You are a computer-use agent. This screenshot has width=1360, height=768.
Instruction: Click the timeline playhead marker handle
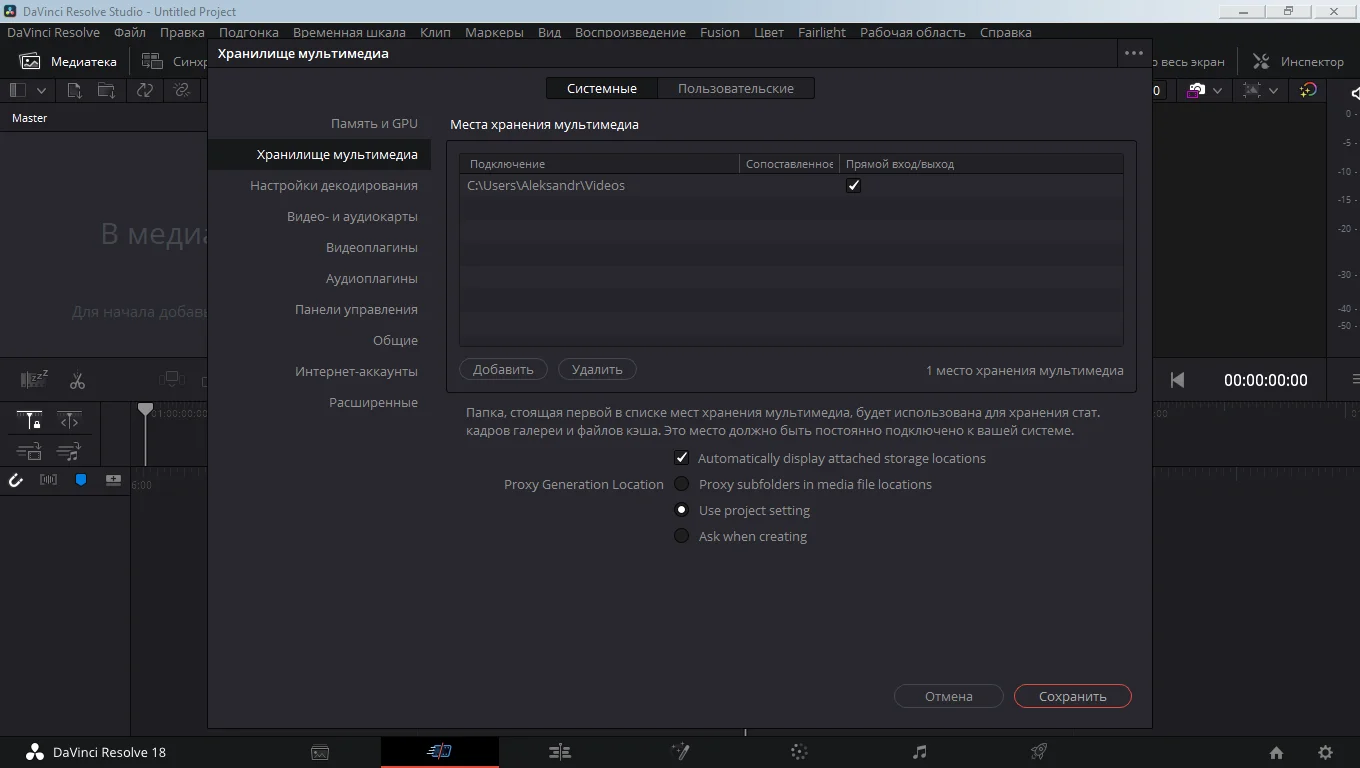pos(145,410)
